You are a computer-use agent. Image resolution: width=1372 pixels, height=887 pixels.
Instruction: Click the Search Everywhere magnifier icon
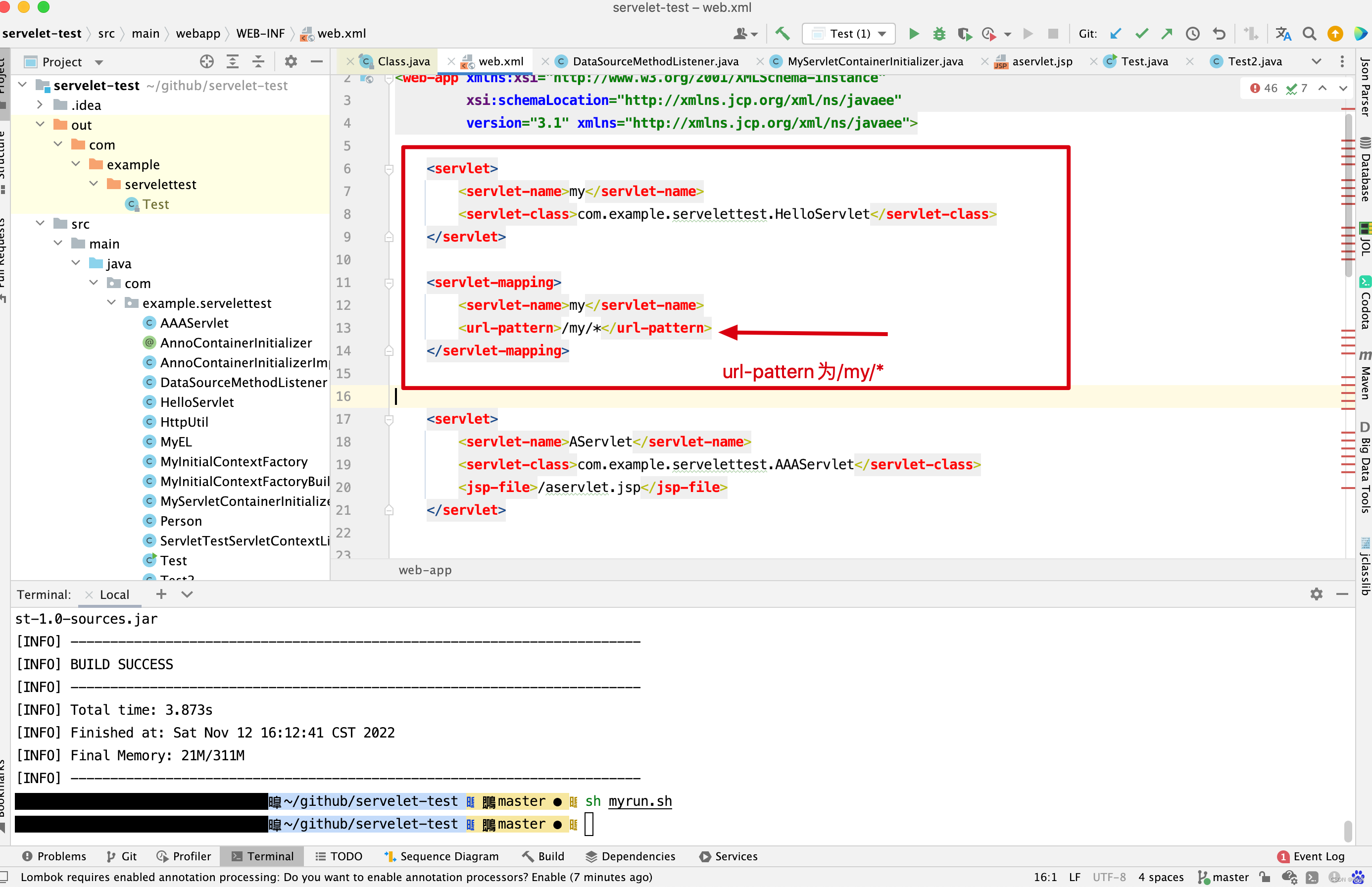click(1309, 34)
